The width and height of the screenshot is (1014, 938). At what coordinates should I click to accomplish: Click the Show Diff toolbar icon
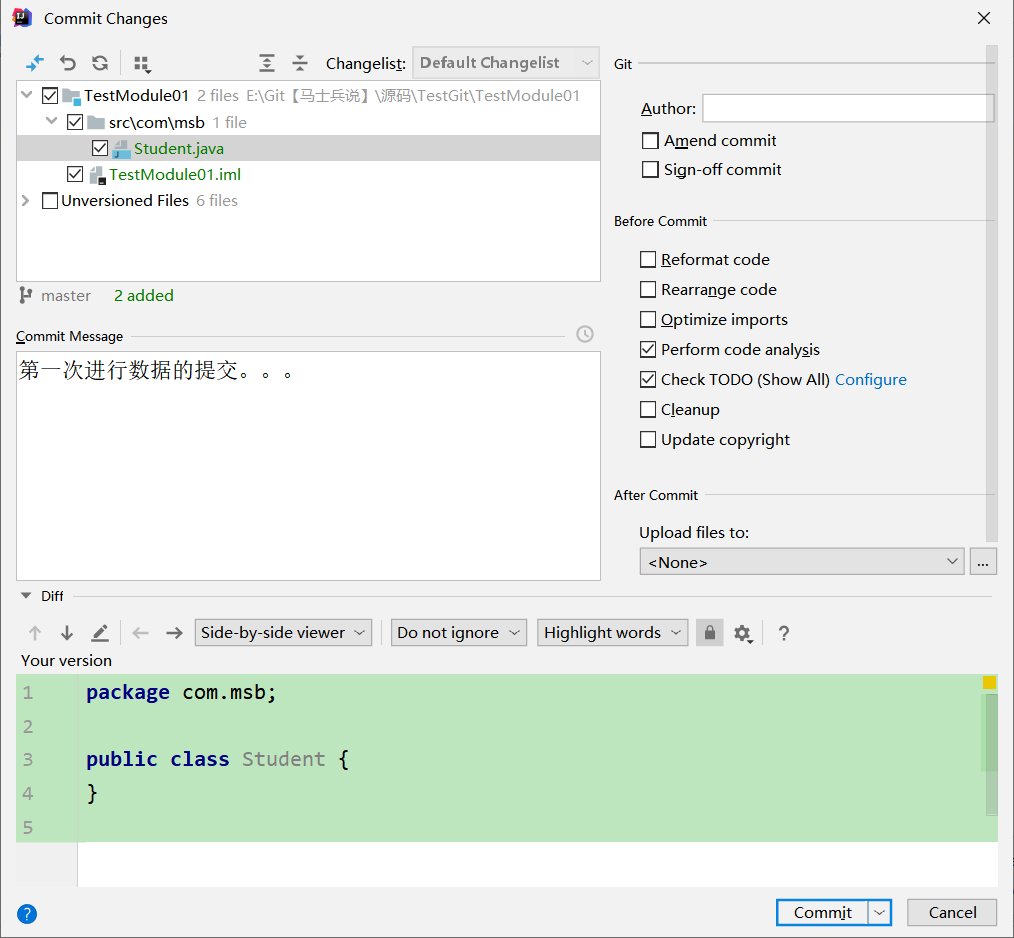(x=35, y=63)
